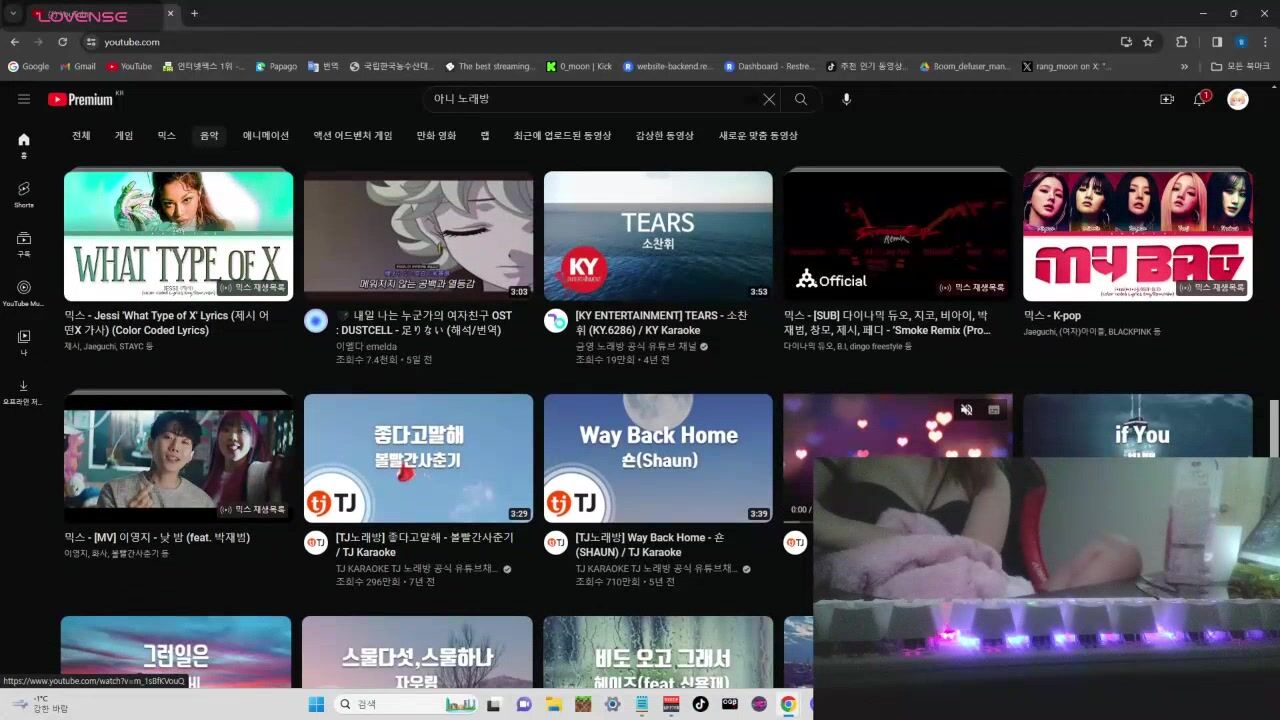Expand hidden bookmarks overflow chevron
The height and width of the screenshot is (720, 1280).
point(1184,67)
